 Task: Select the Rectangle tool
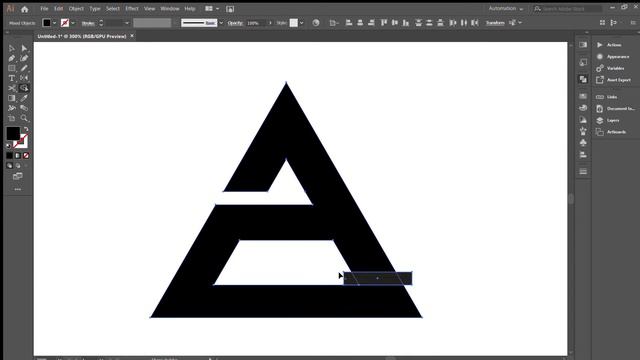(11, 68)
